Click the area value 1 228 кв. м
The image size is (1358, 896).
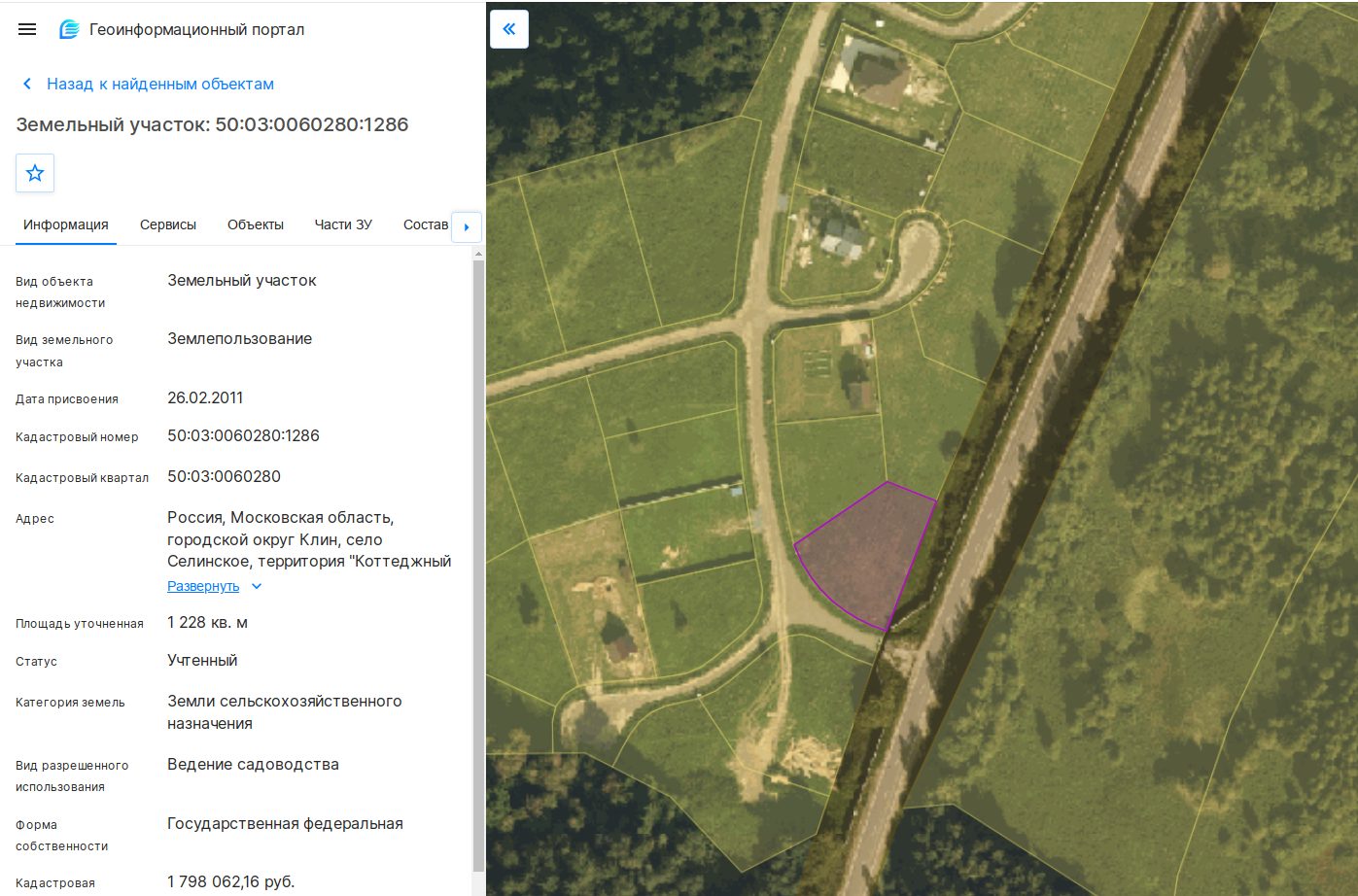point(207,622)
